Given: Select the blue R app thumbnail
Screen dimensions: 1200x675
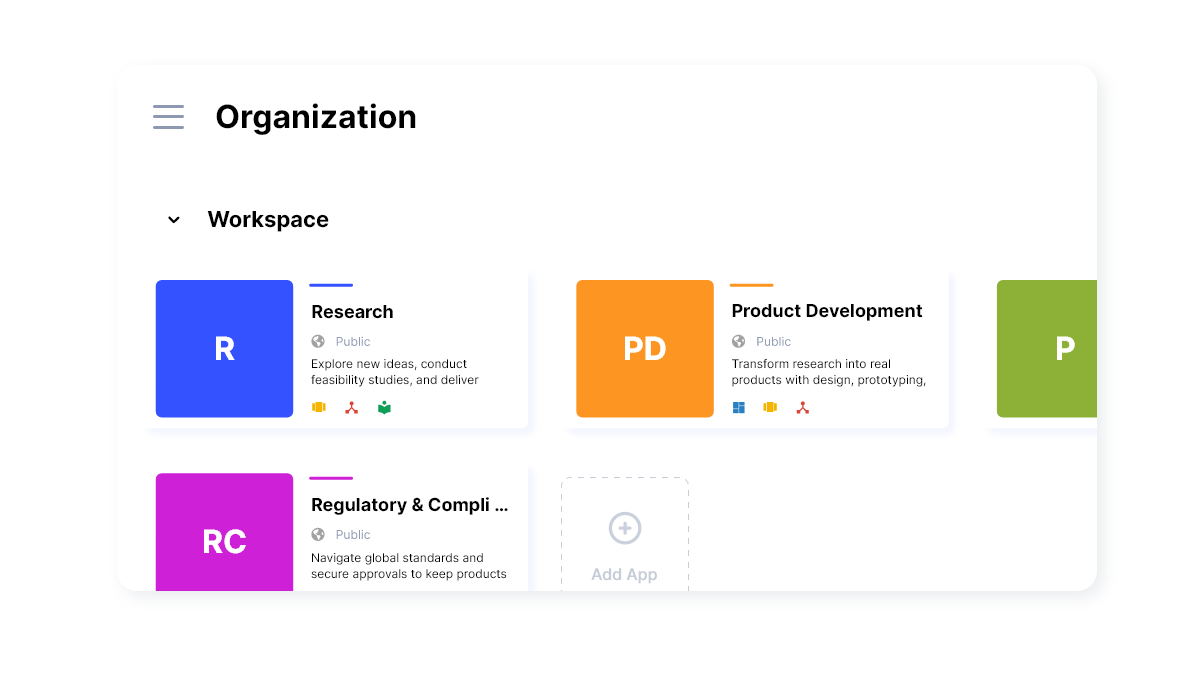Looking at the screenshot, I should [x=224, y=348].
